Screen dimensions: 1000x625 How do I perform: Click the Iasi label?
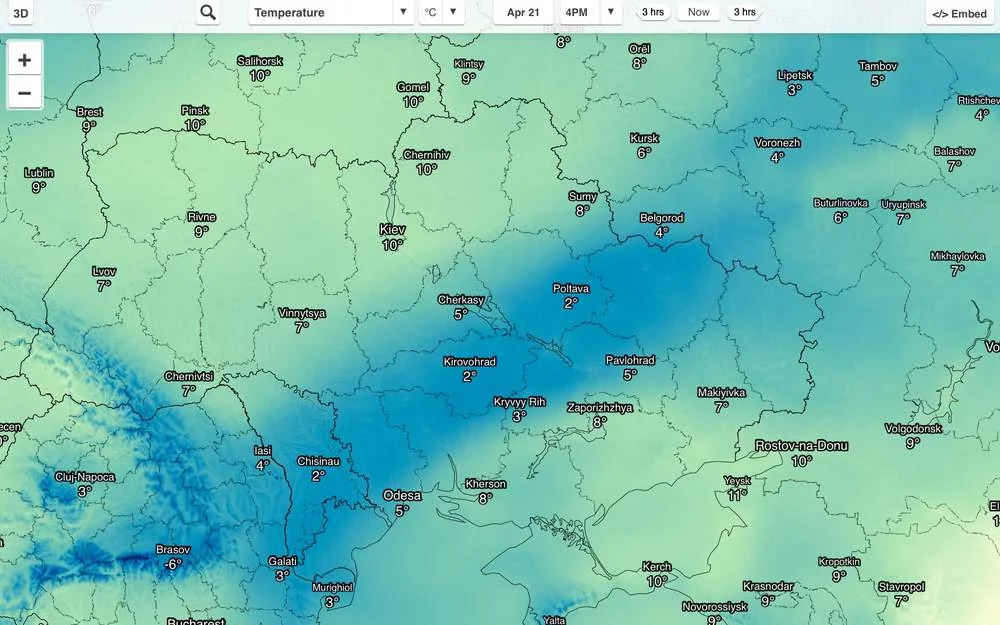point(263,451)
